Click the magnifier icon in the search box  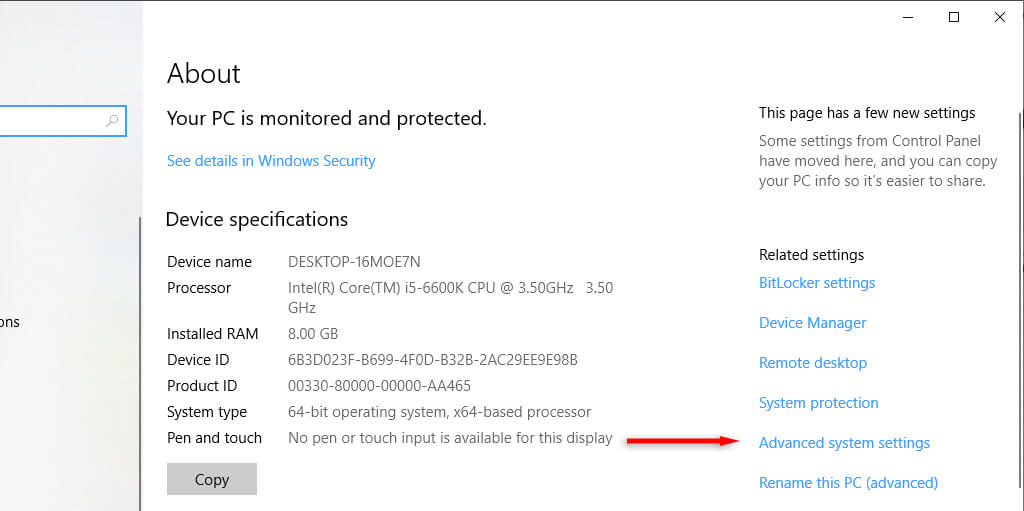tap(112, 121)
